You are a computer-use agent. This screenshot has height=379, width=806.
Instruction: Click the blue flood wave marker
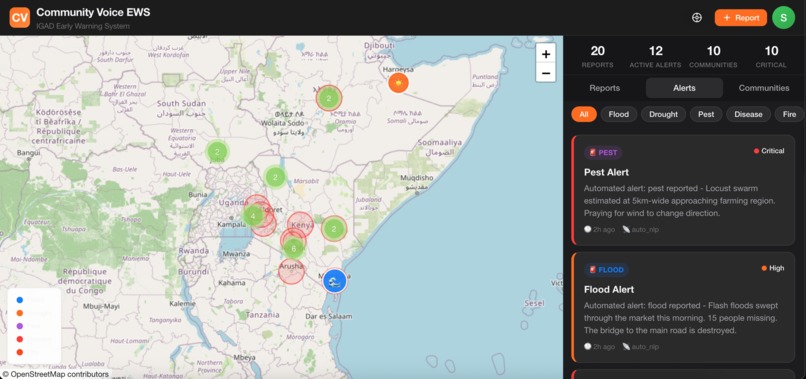(335, 281)
